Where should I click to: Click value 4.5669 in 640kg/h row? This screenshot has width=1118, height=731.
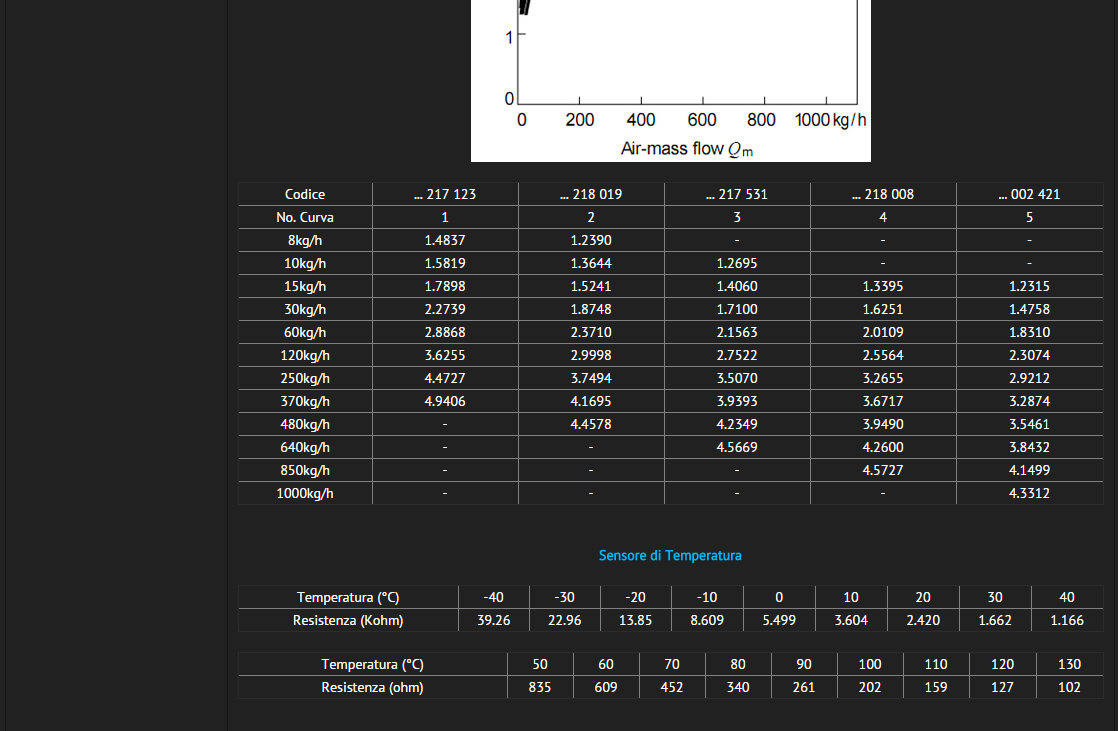737,447
